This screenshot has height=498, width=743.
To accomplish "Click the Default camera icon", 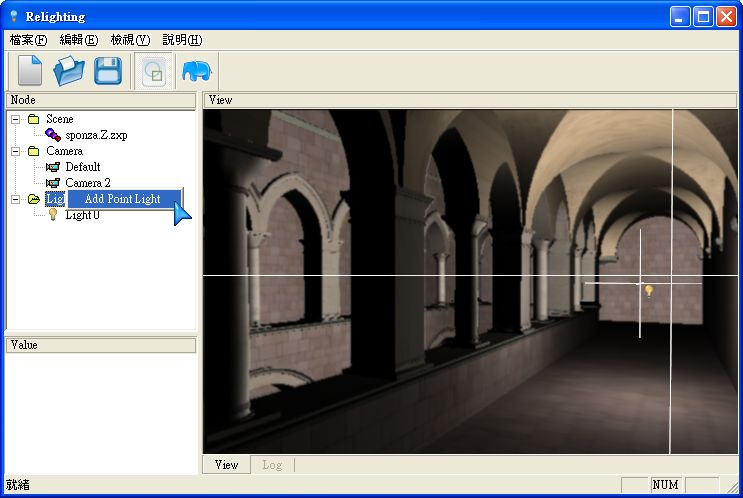I will tap(53, 167).
